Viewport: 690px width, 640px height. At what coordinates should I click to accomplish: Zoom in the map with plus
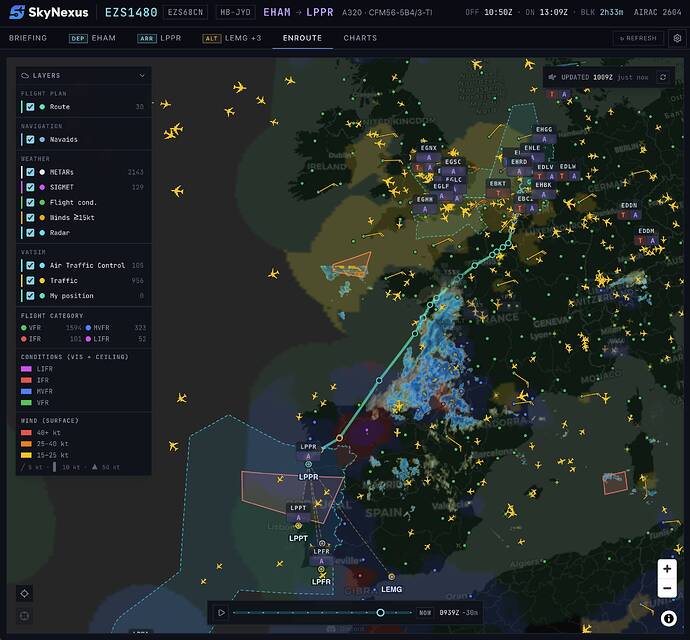coord(667,569)
